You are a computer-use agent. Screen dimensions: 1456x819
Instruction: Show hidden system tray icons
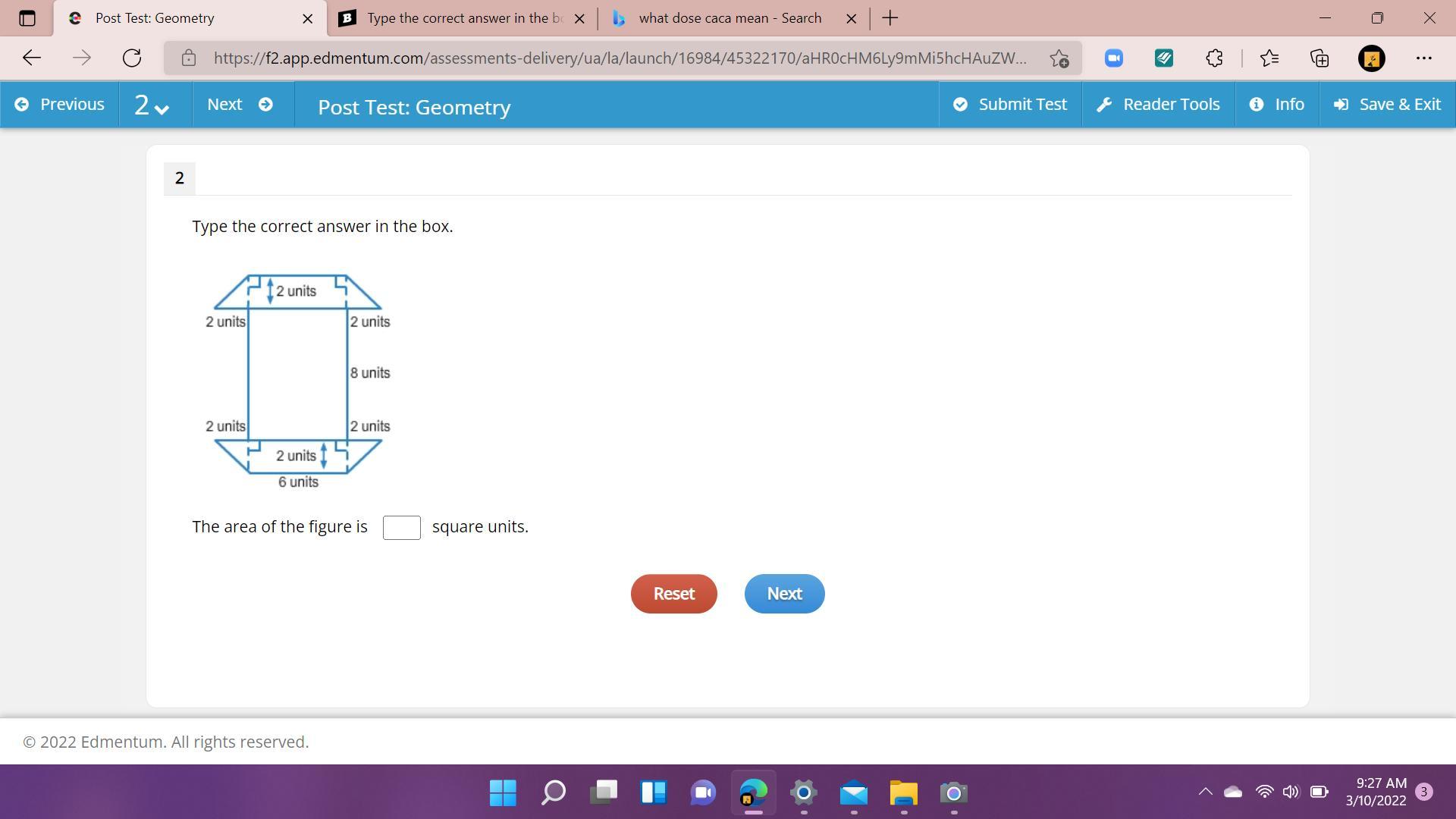coord(1204,792)
